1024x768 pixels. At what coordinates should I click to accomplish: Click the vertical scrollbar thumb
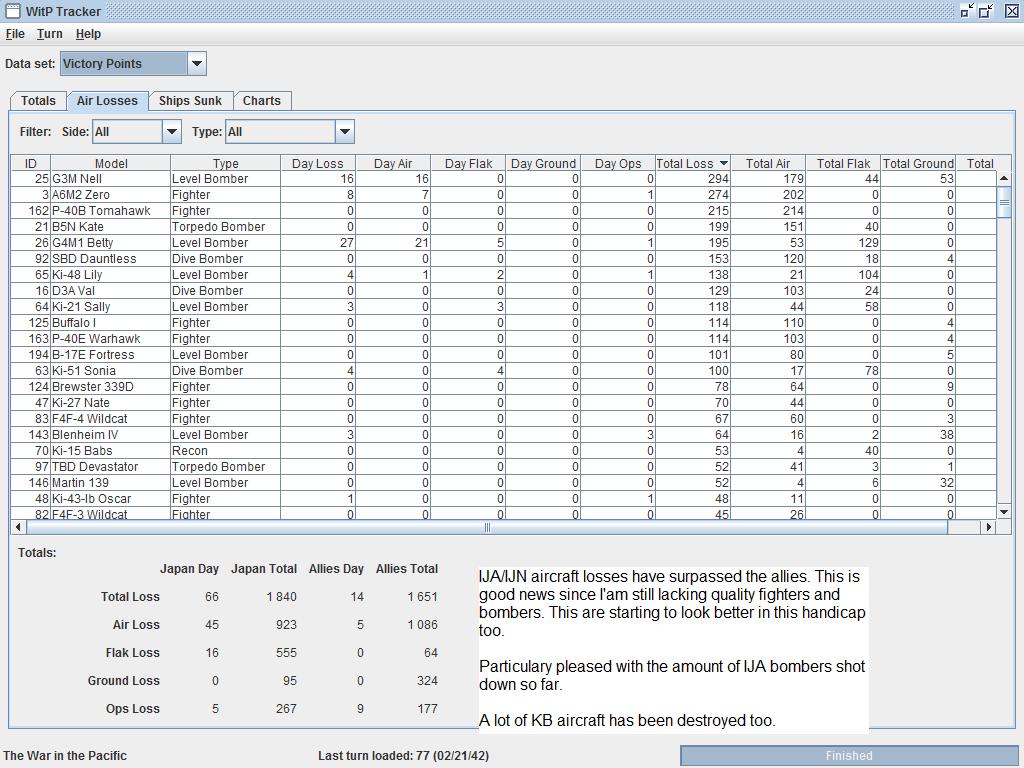coord(1004,202)
